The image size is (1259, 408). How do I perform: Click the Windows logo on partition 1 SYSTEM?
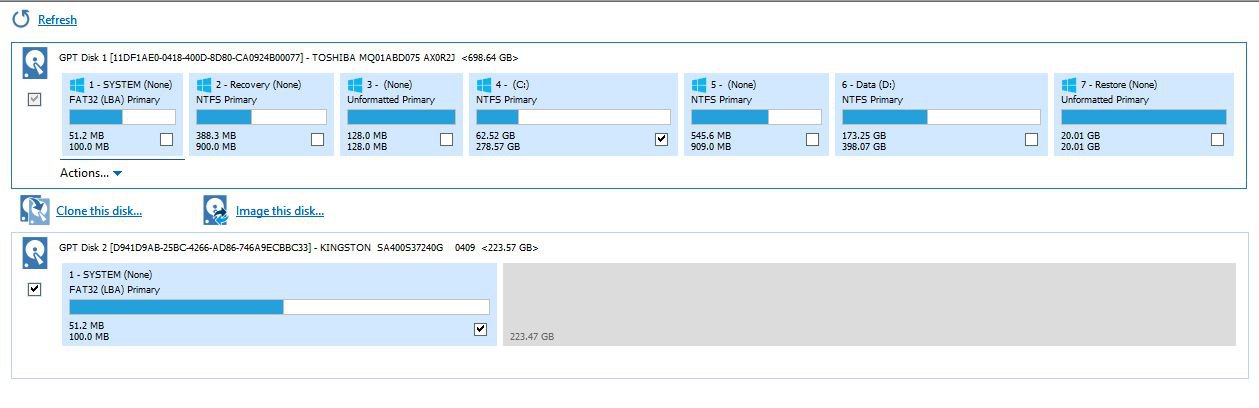tap(77, 85)
